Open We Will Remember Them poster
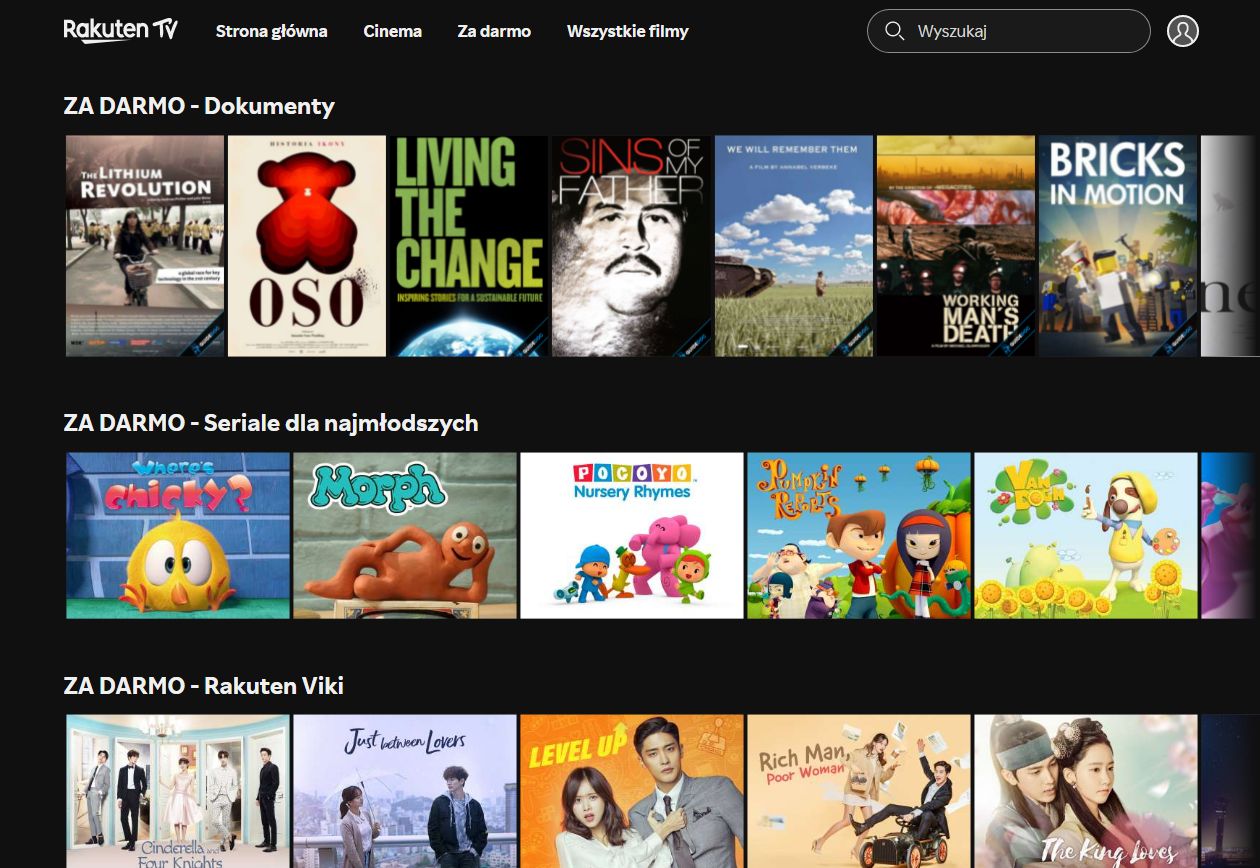Viewport: 1260px width, 868px height. (794, 246)
